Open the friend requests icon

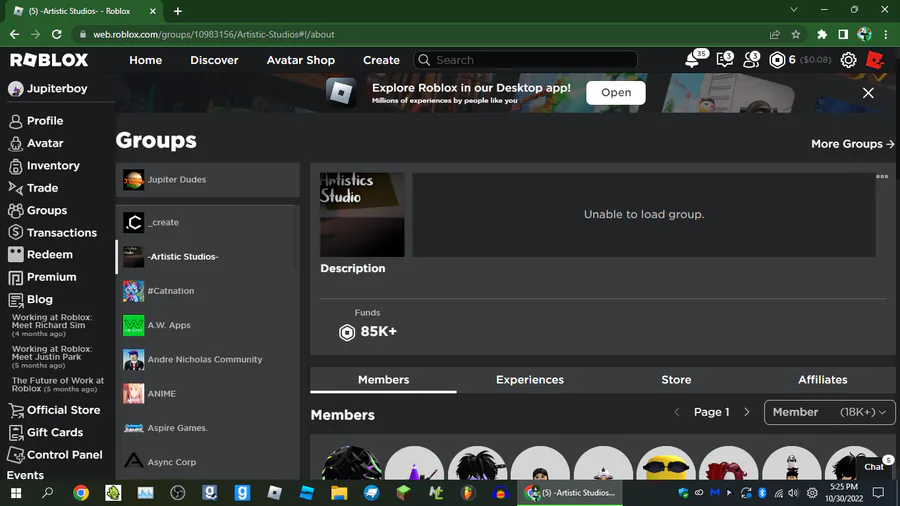click(x=751, y=60)
